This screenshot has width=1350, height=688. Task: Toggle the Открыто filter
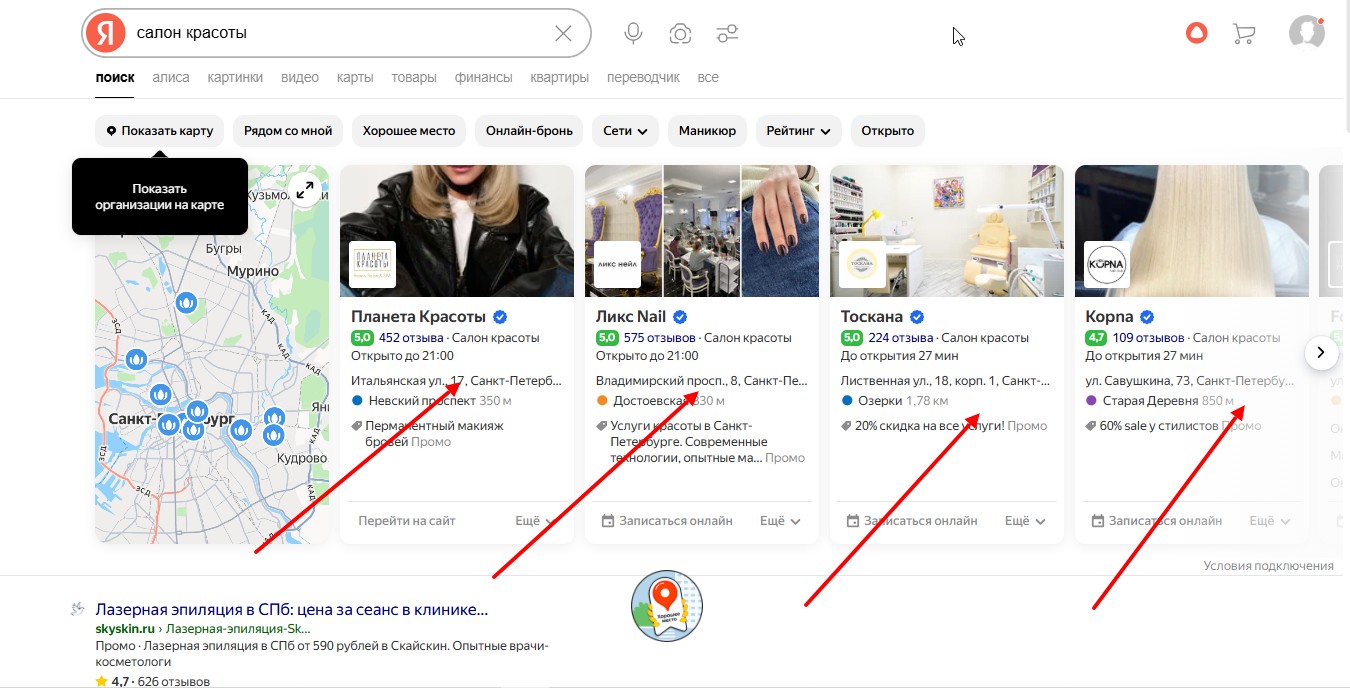click(887, 131)
